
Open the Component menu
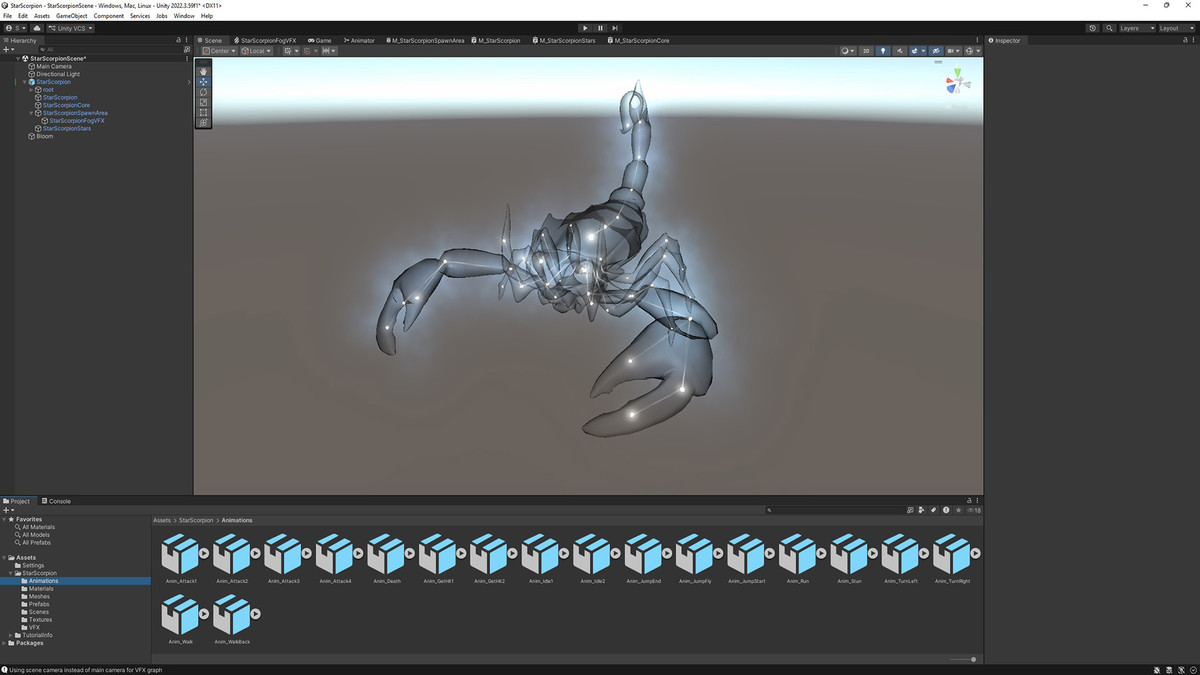click(x=109, y=16)
